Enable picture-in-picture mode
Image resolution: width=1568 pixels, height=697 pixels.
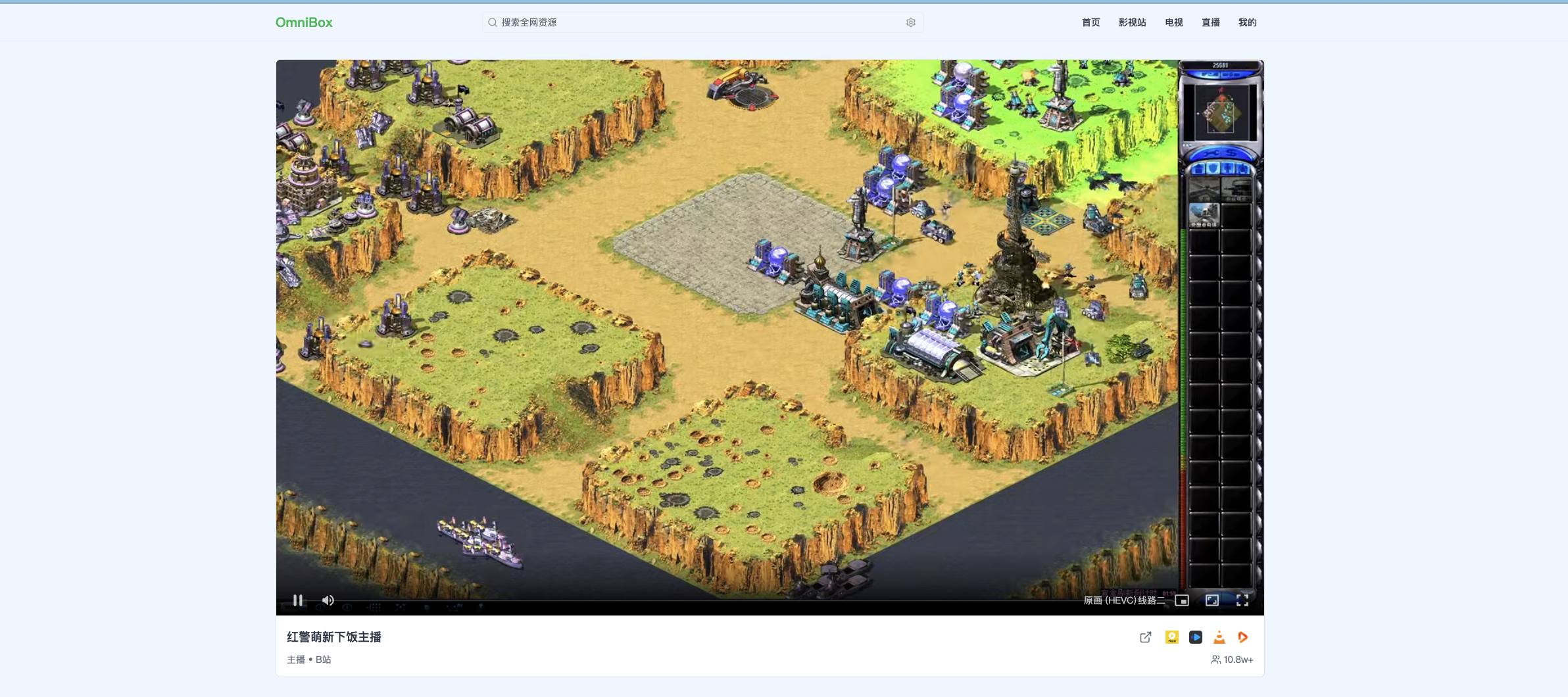point(1182,600)
